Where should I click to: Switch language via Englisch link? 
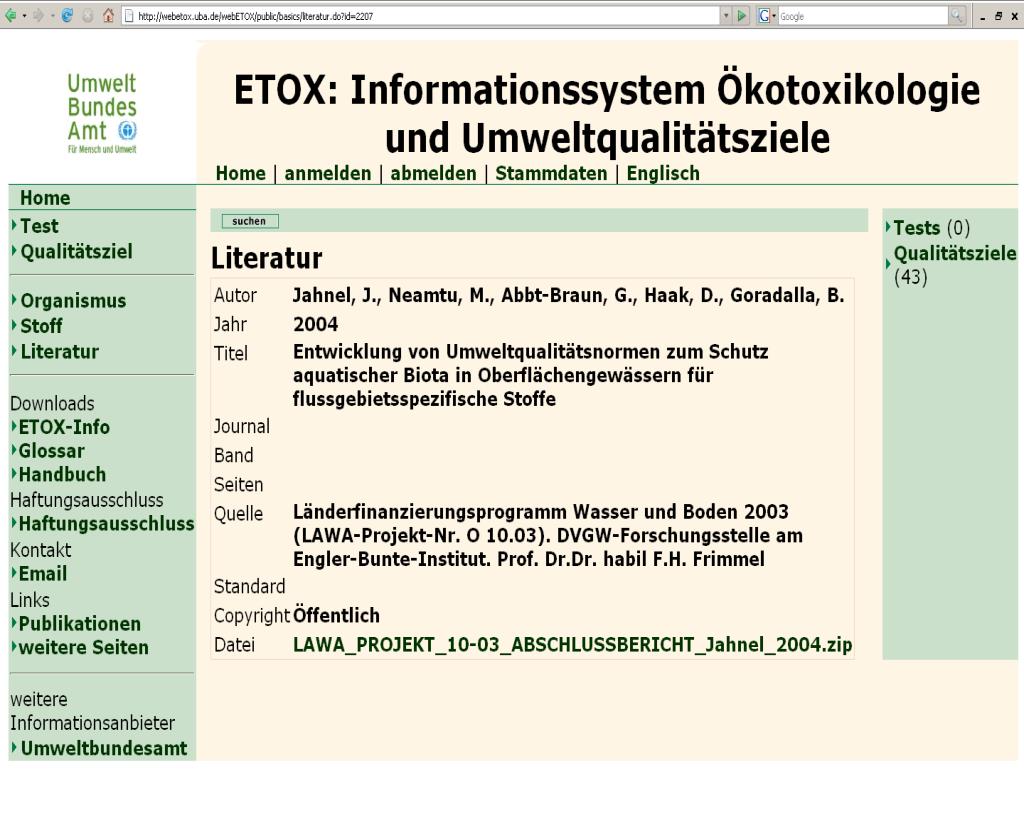coord(663,173)
